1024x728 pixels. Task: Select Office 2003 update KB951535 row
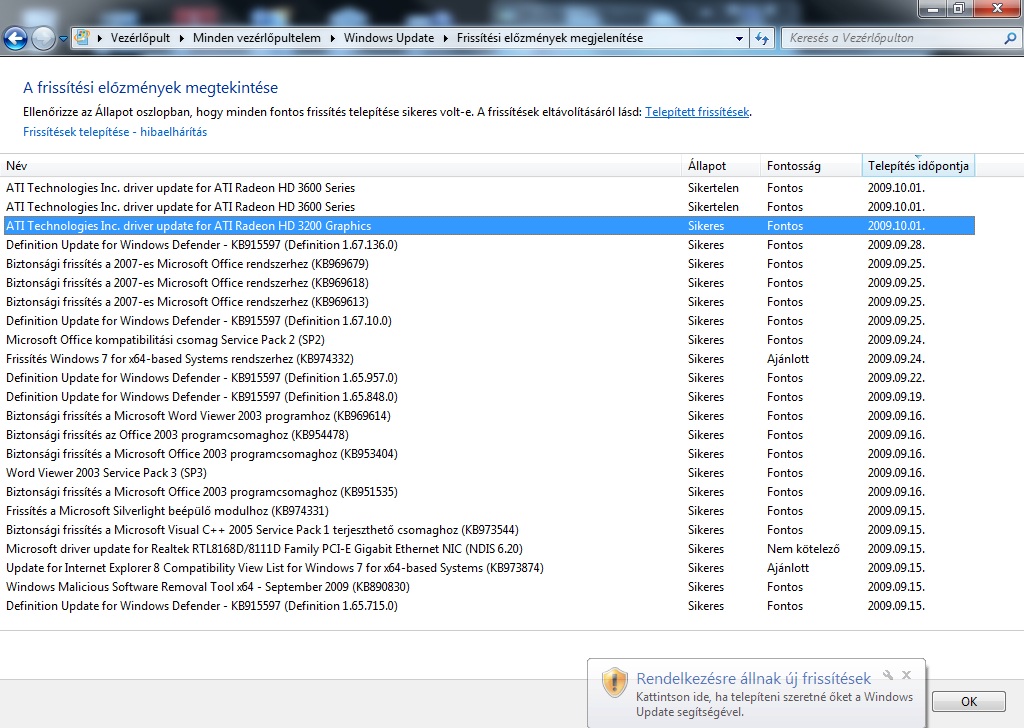click(x=489, y=492)
